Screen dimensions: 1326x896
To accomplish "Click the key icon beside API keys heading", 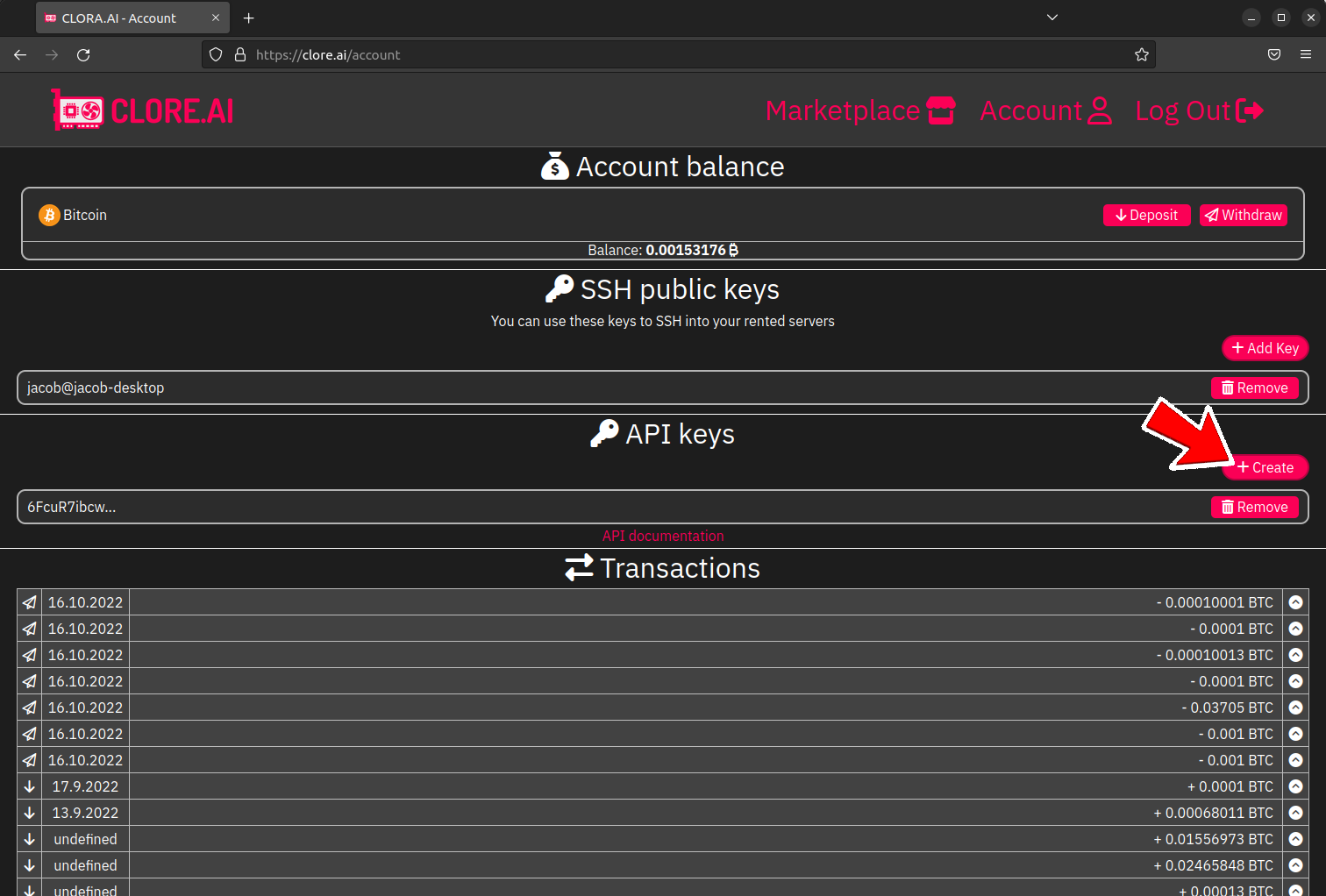I will pos(603,432).
